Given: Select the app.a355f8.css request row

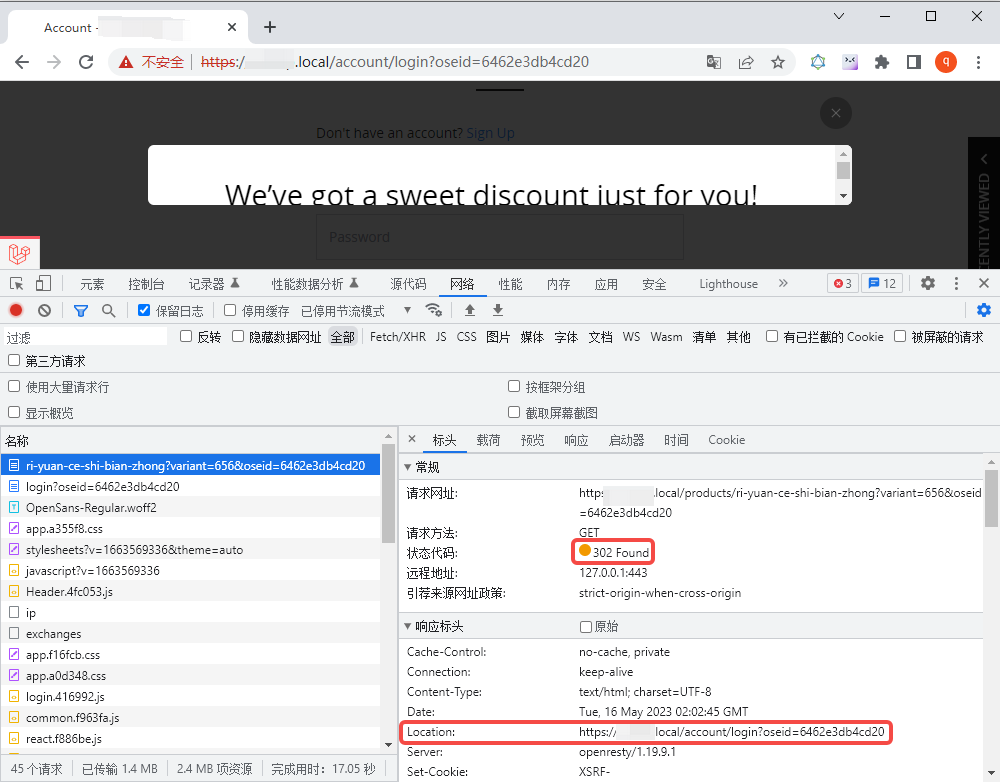Looking at the screenshot, I should point(190,529).
